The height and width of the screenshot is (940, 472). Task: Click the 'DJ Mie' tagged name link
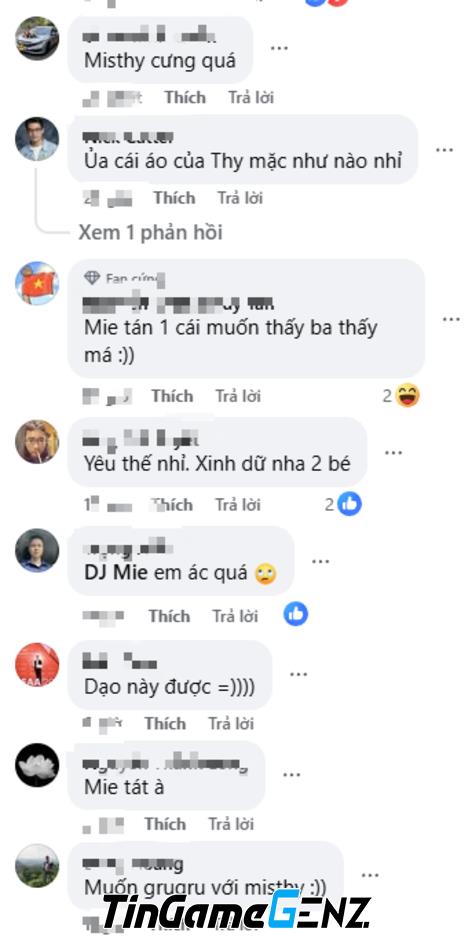coord(116,573)
